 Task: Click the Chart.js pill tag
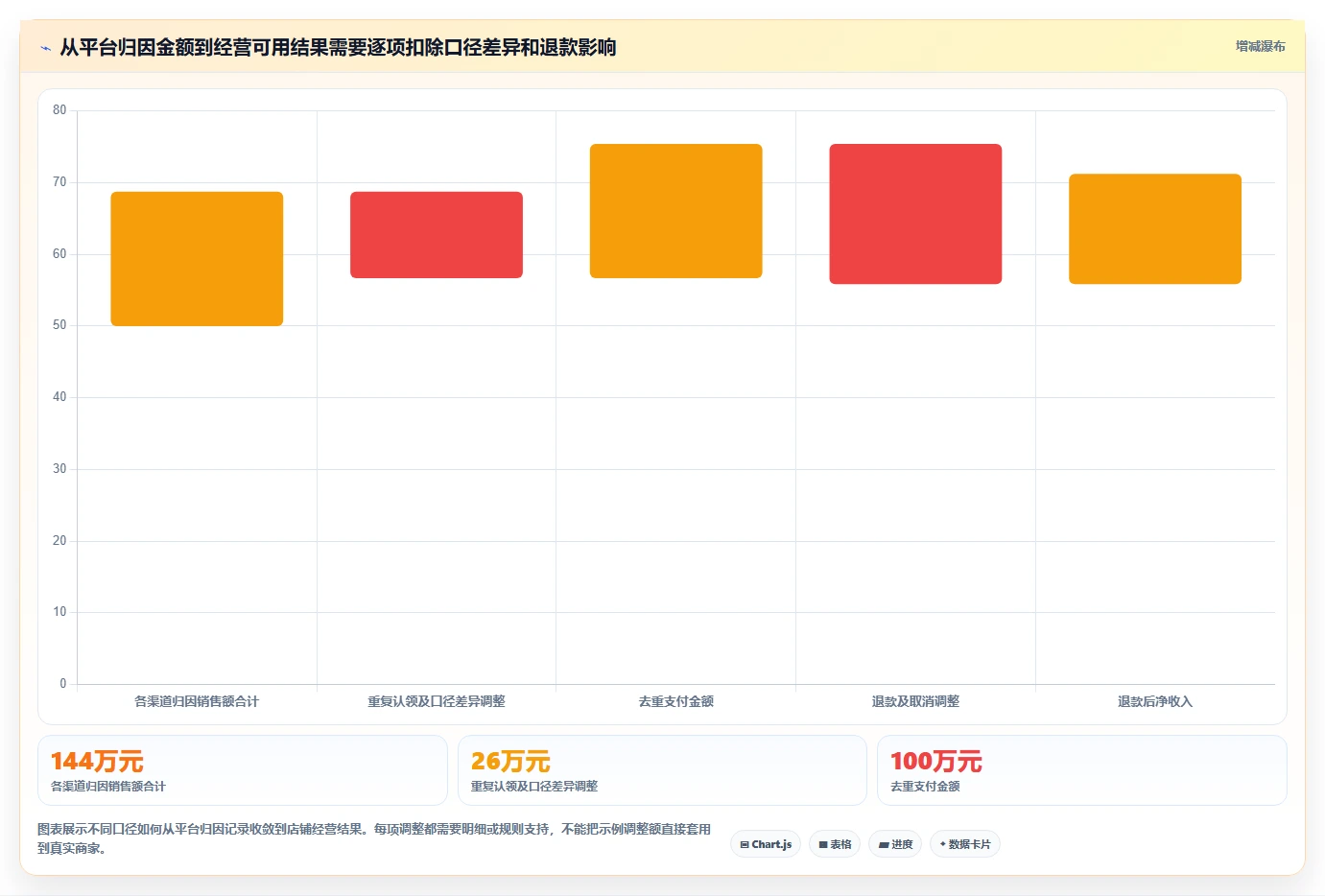pos(766,844)
